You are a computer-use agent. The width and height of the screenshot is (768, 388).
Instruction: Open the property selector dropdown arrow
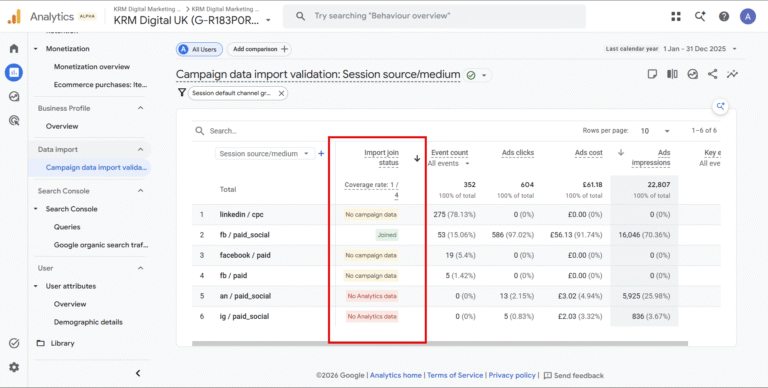[268, 21]
